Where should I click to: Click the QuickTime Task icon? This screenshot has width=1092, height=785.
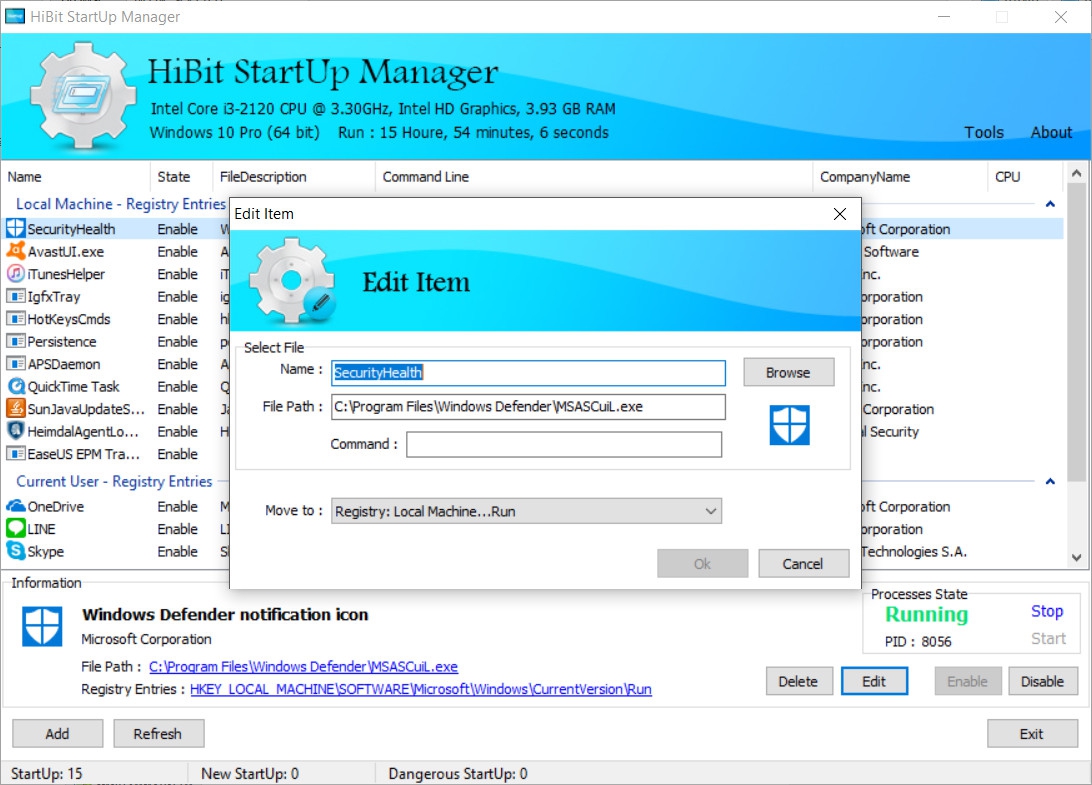15,386
